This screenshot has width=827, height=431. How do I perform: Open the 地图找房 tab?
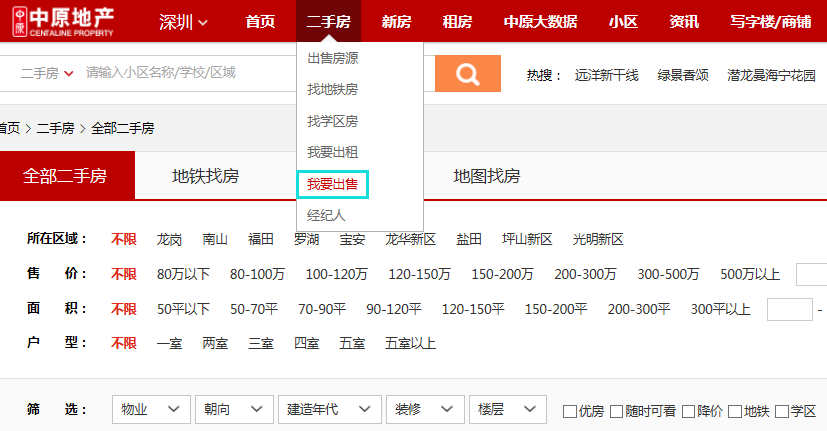click(487, 177)
